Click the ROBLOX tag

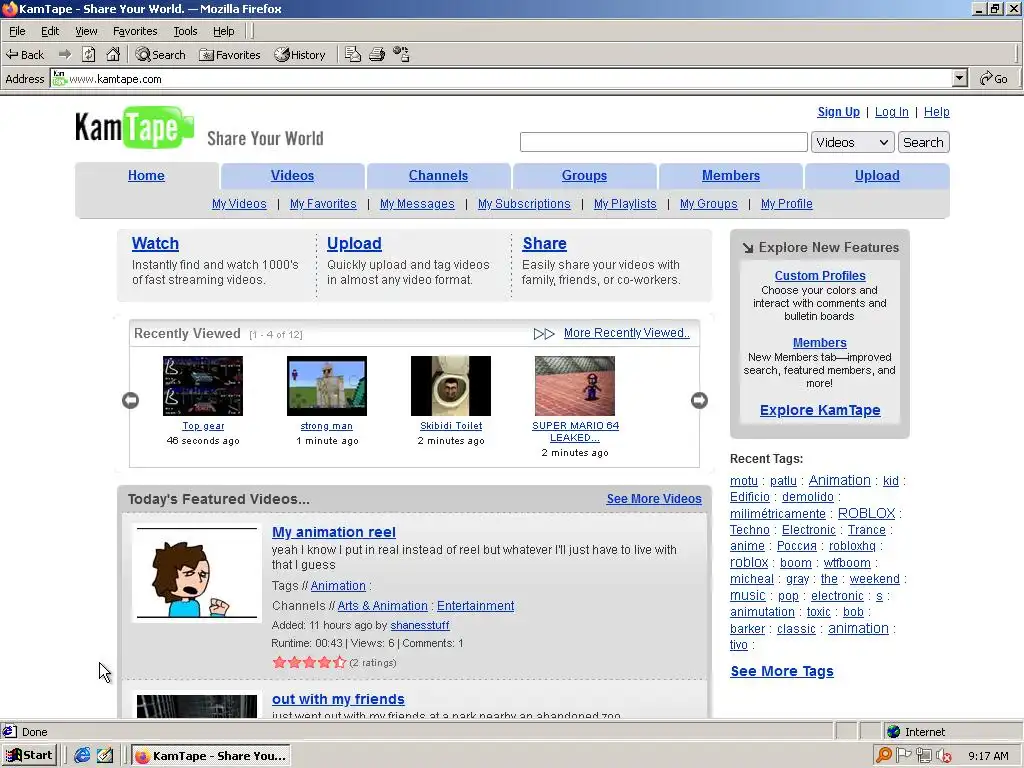[866, 513]
